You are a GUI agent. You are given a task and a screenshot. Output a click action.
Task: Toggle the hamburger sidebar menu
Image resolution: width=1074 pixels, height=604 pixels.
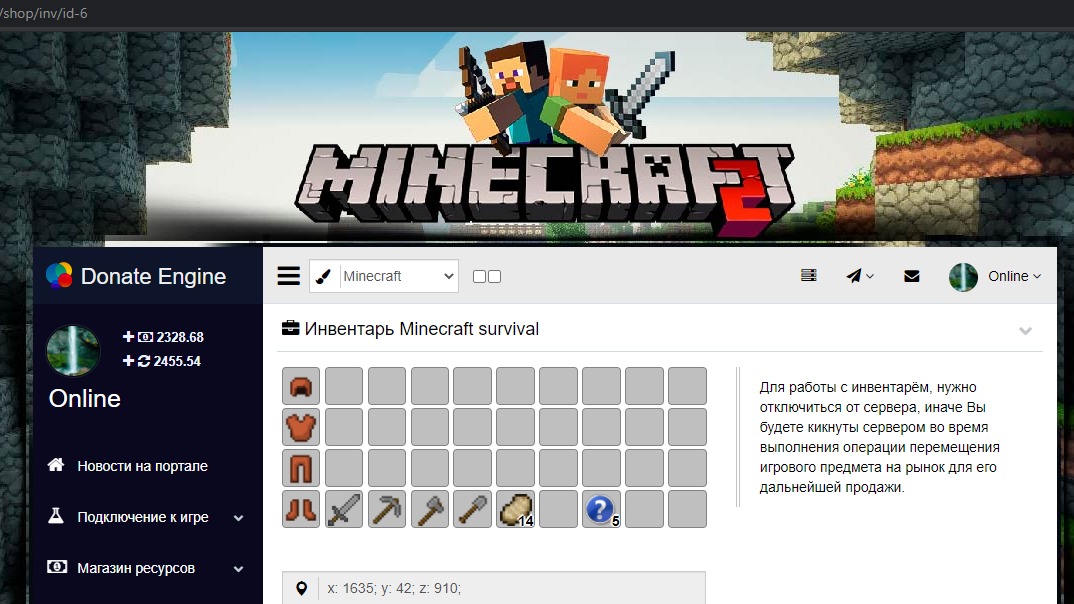tap(289, 277)
